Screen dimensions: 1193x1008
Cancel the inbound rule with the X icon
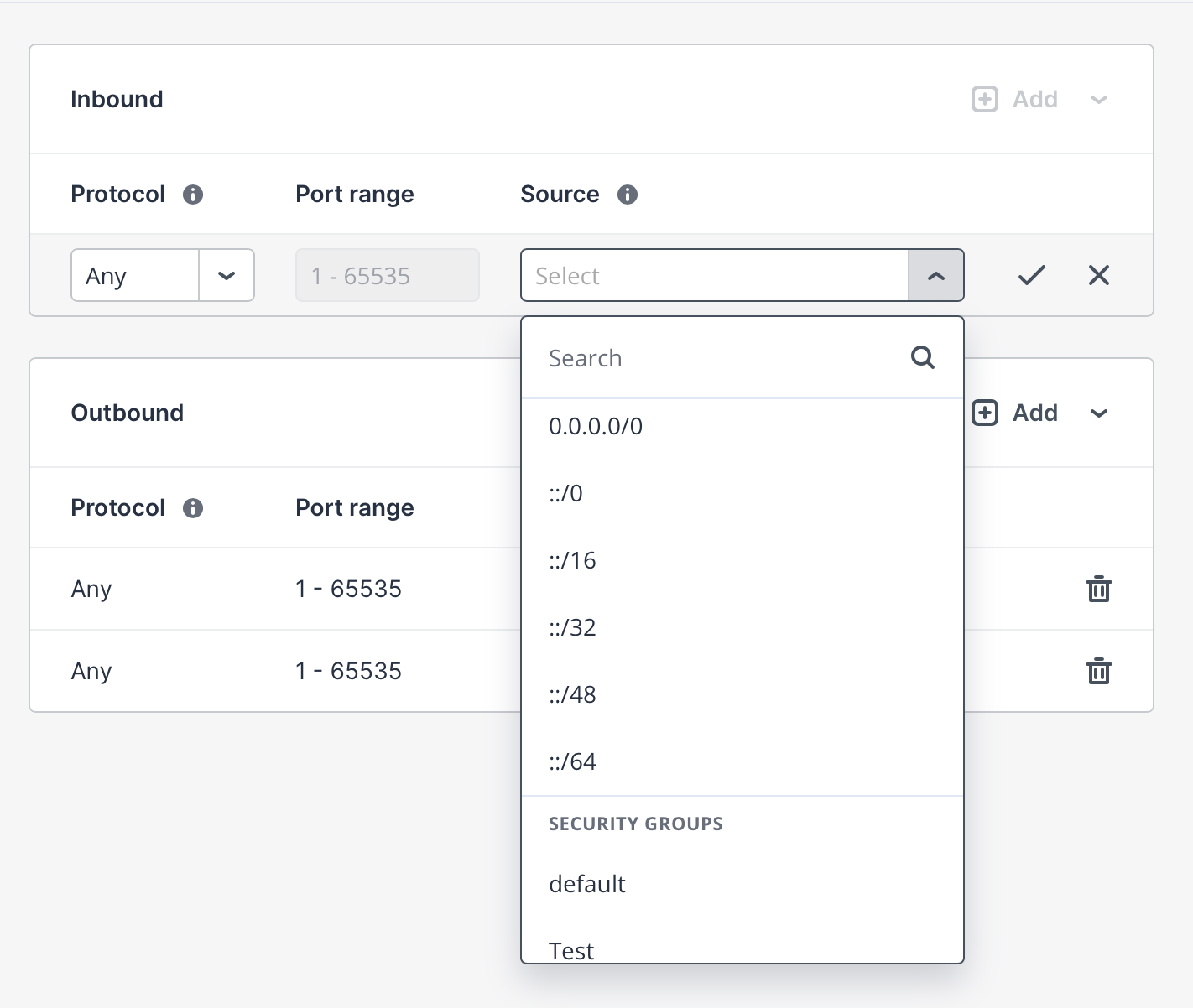pos(1098,275)
